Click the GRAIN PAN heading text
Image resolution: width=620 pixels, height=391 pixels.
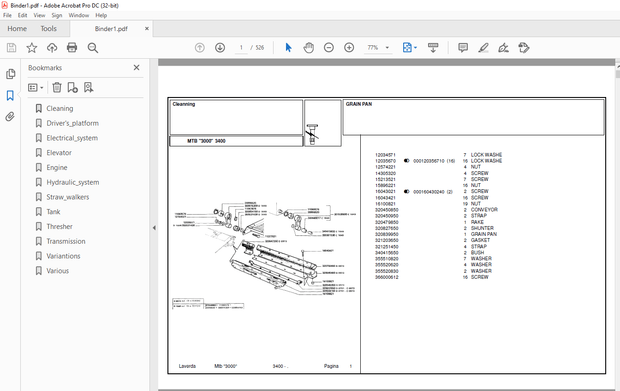[x=359, y=104]
